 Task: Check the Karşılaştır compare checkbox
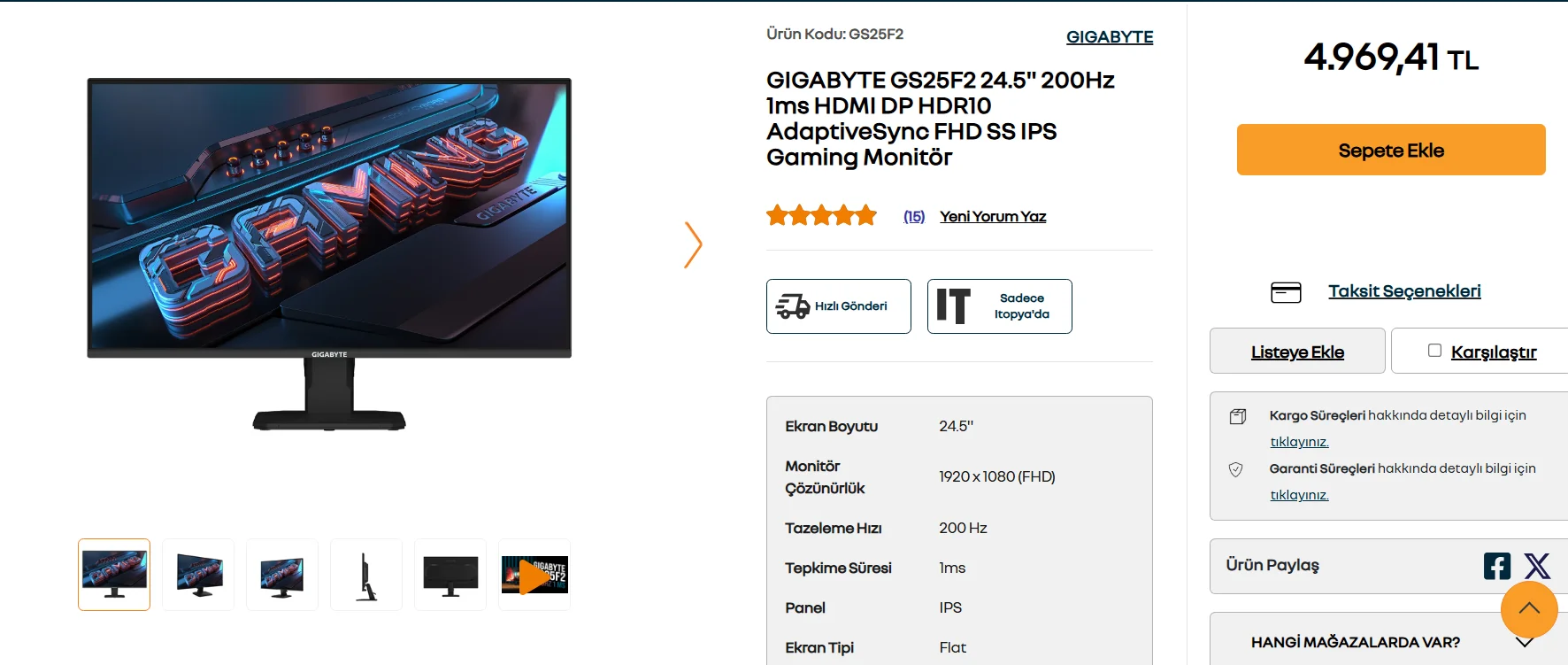click(1434, 351)
